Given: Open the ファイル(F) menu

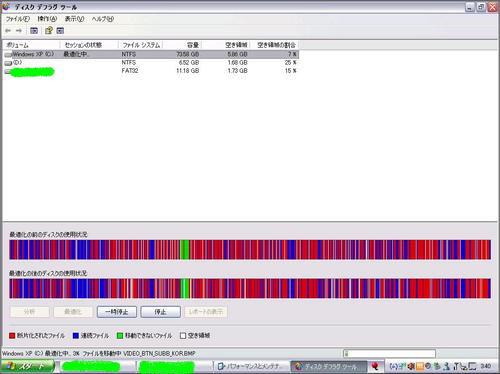Looking at the screenshot, I should [x=18, y=19].
